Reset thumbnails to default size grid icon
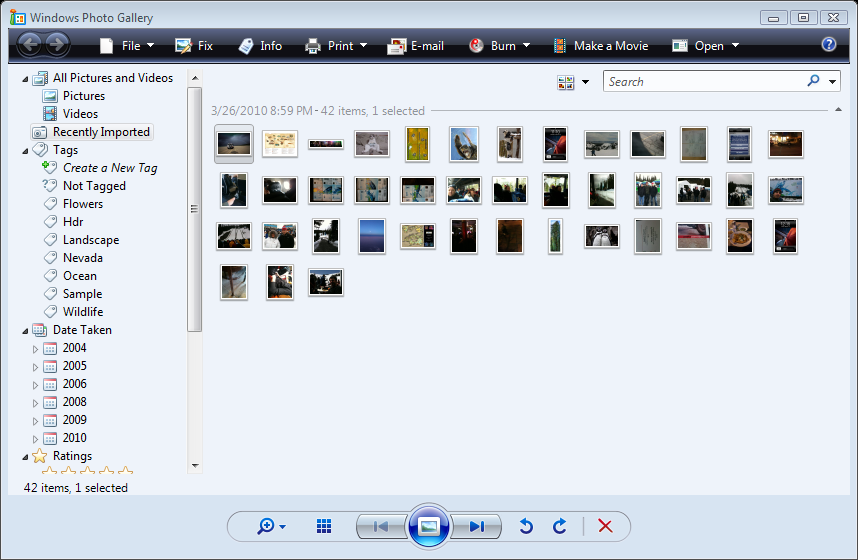This screenshot has height=560, width=858. [324, 527]
